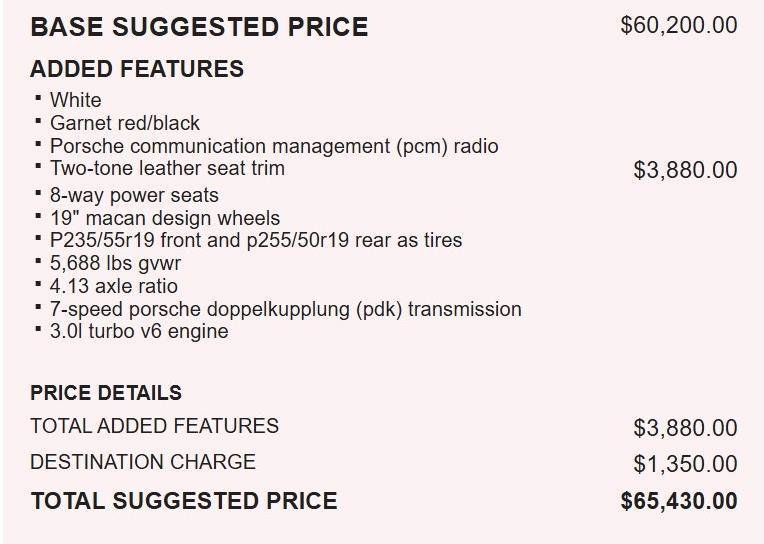Click the Price Details heading
764x544 pixels.
106,393
